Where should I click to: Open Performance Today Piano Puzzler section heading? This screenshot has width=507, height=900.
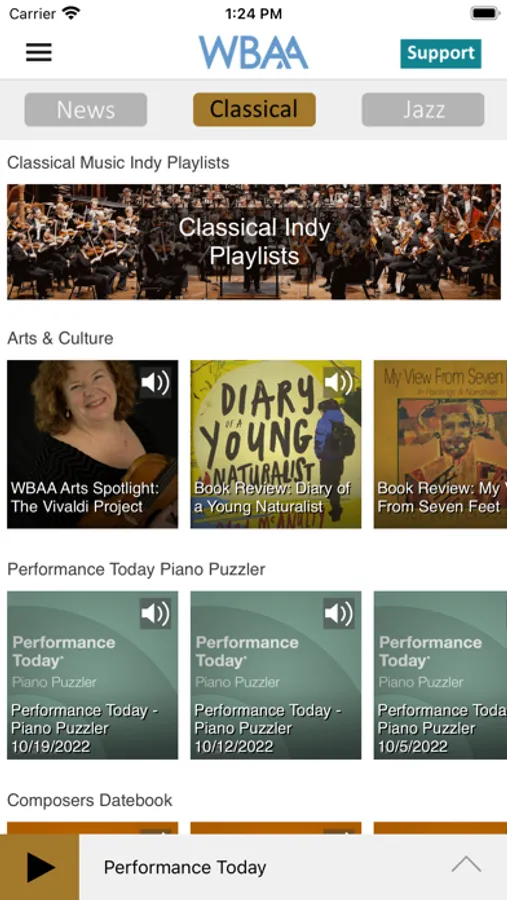(136, 569)
